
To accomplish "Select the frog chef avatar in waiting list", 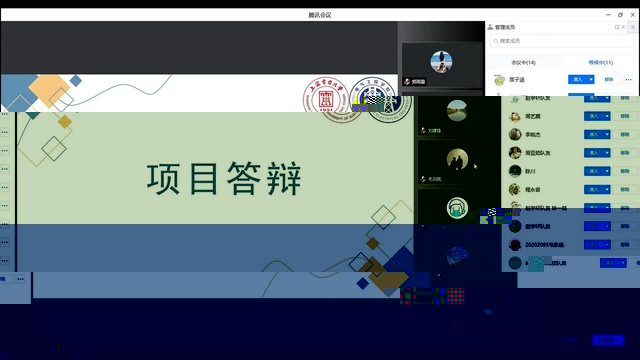I will [499, 80].
